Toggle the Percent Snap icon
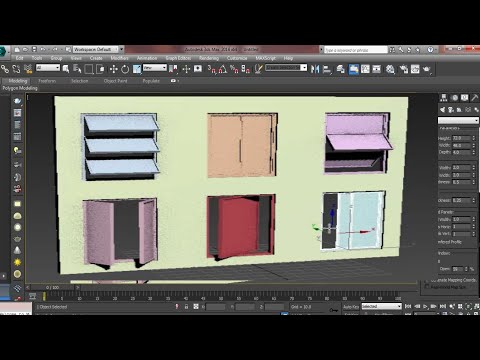 click(x=234, y=69)
